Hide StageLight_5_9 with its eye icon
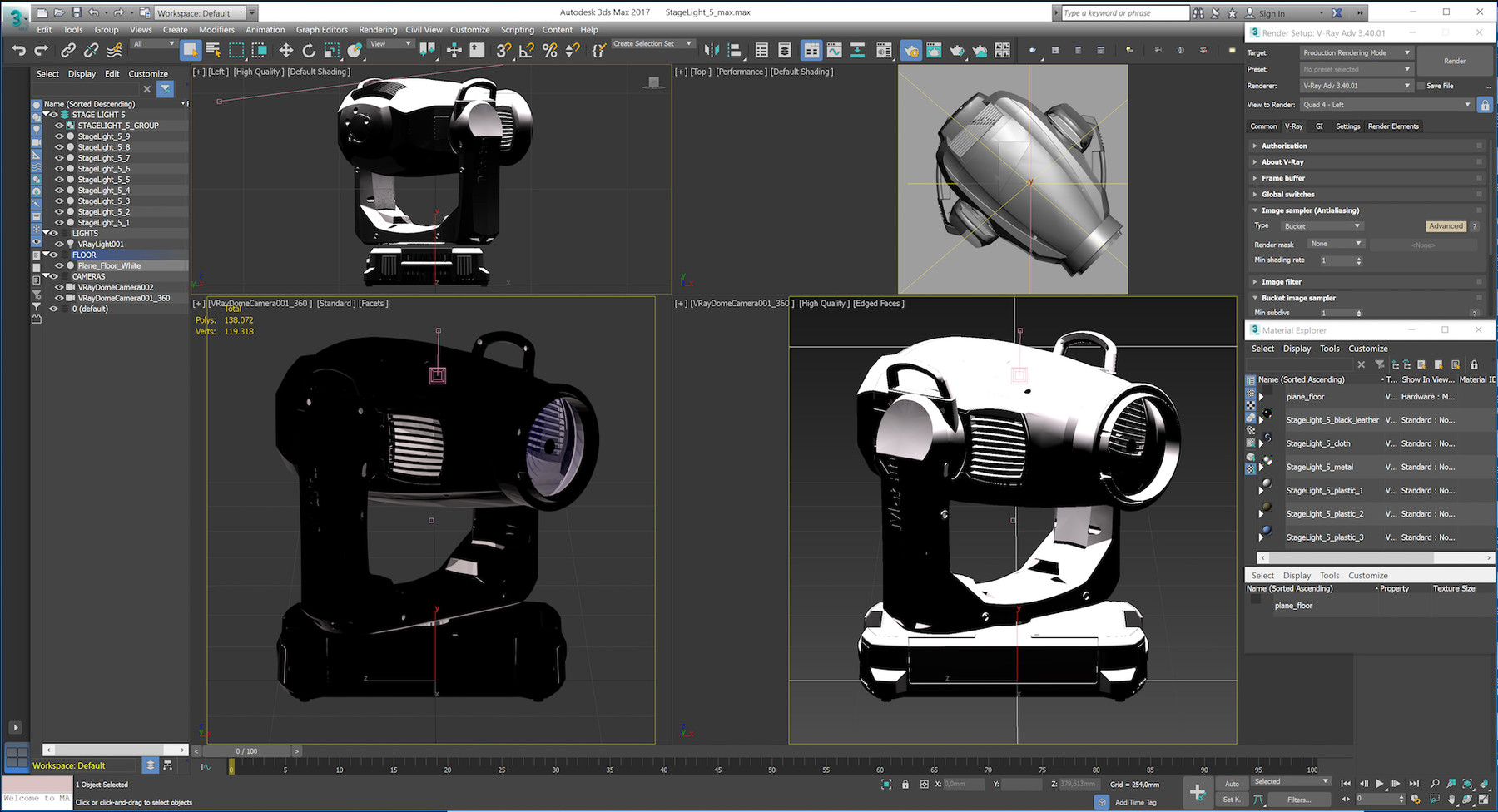This screenshot has width=1498, height=812. pyautogui.click(x=59, y=136)
